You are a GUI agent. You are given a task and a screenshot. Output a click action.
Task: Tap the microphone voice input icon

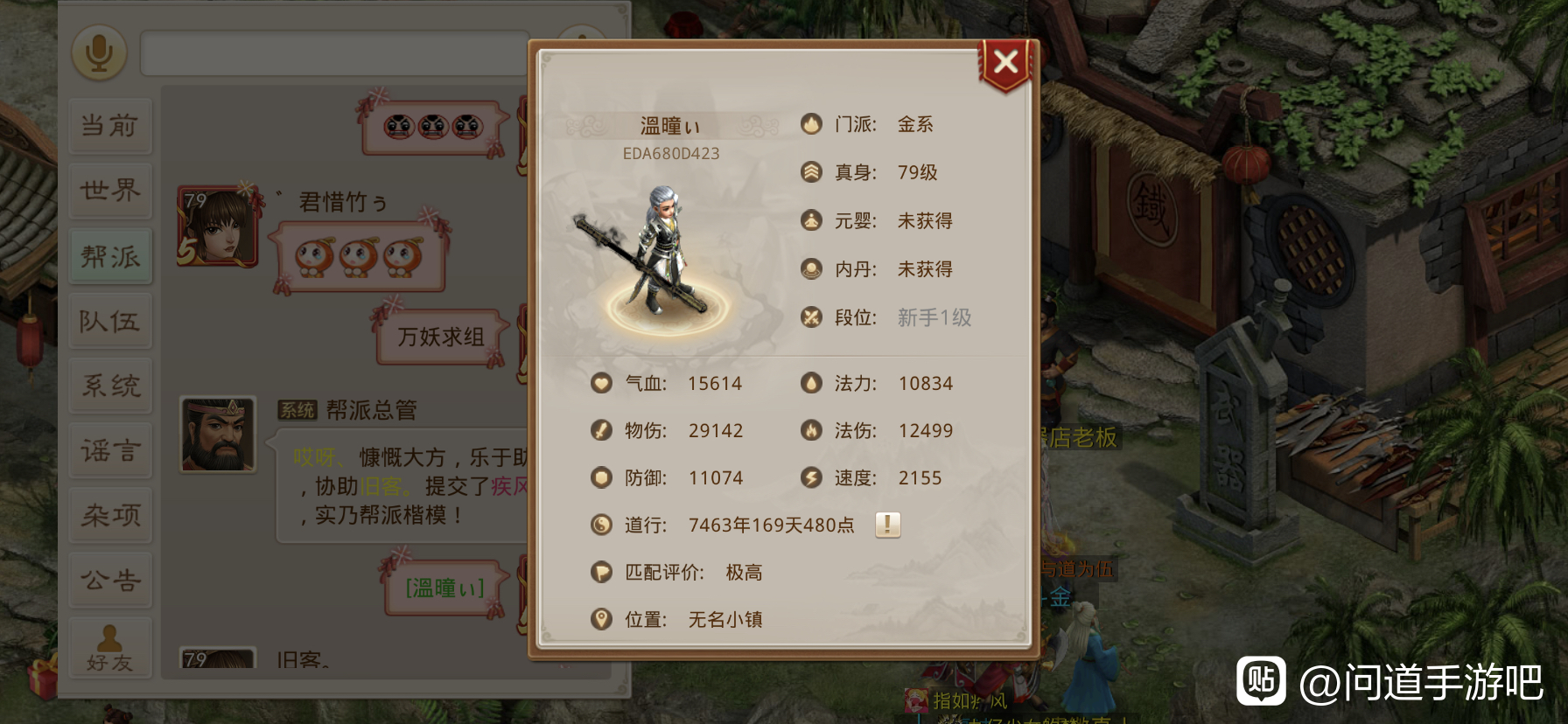click(x=99, y=53)
